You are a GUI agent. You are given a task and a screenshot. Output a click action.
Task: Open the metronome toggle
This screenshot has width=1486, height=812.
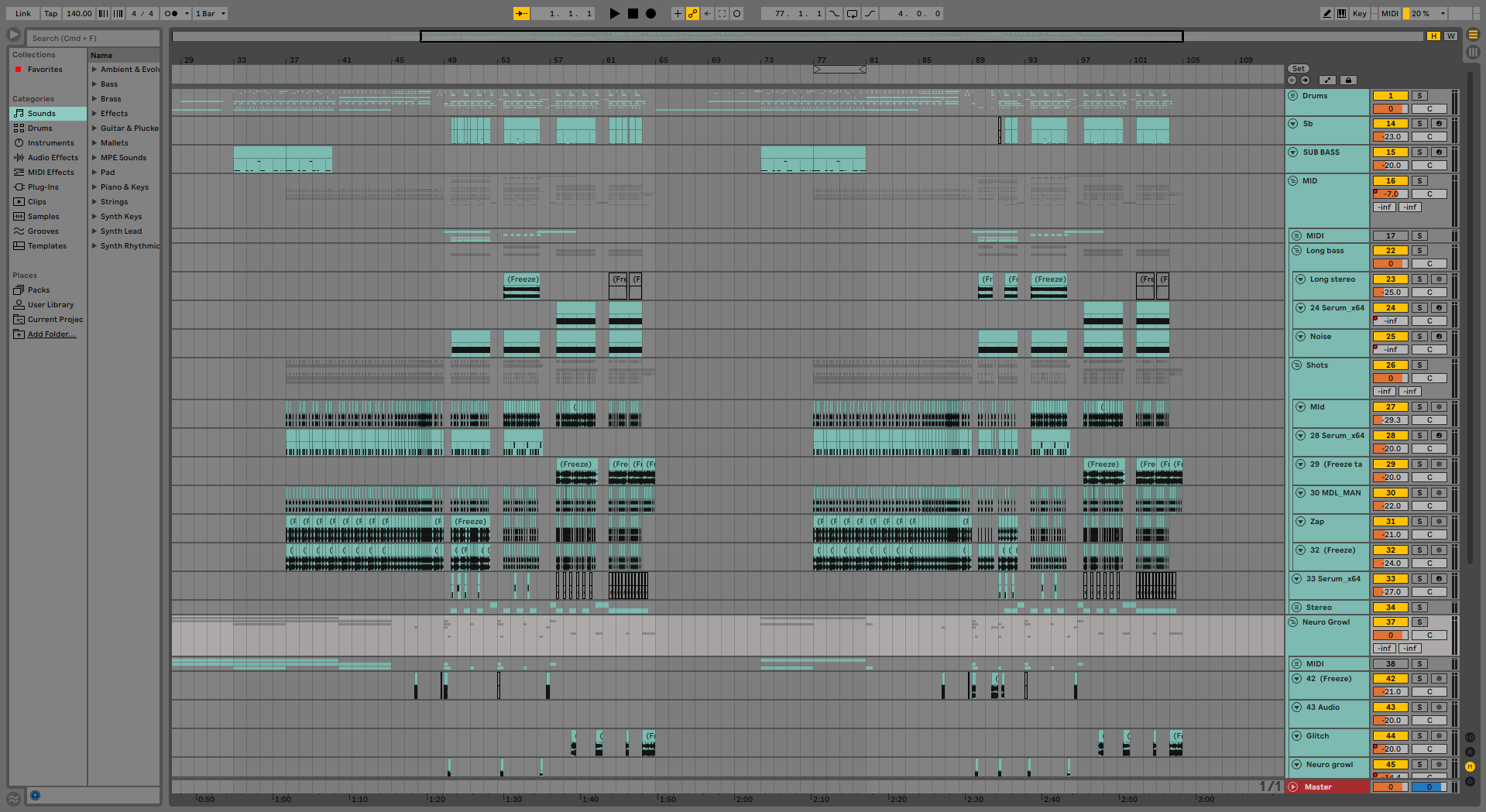(x=171, y=13)
